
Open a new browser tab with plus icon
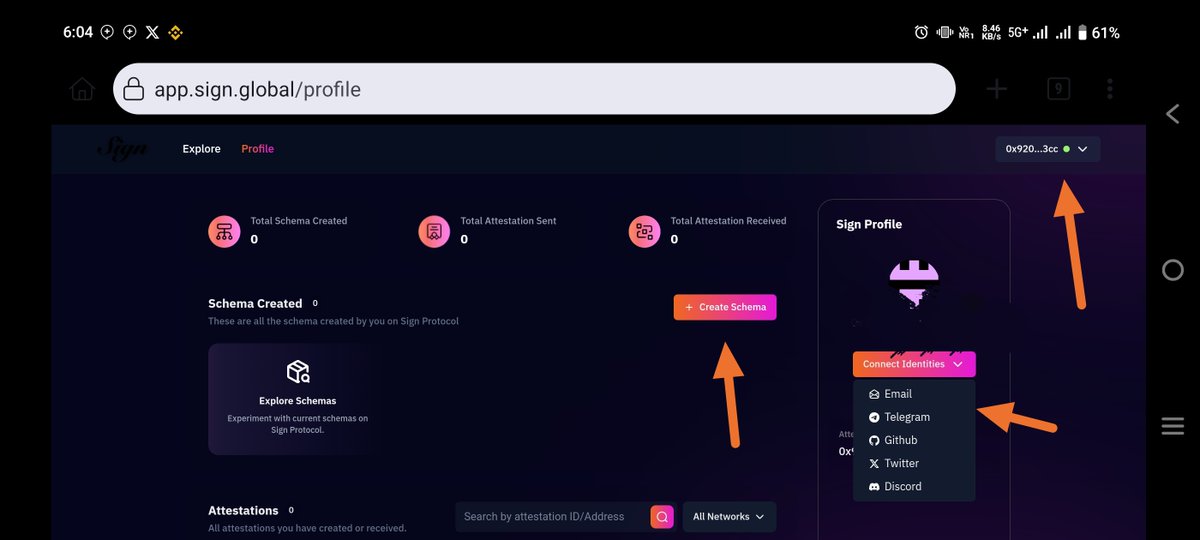(997, 90)
